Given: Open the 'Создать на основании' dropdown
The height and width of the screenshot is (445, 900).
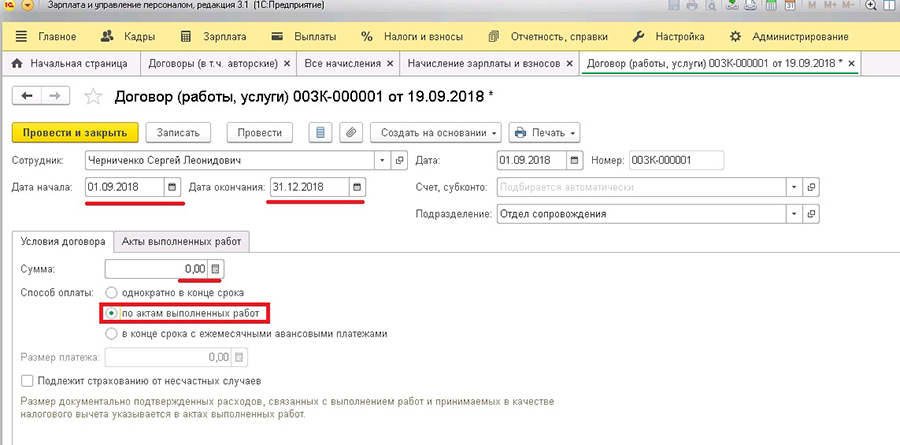Looking at the screenshot, I should point(435,133).
